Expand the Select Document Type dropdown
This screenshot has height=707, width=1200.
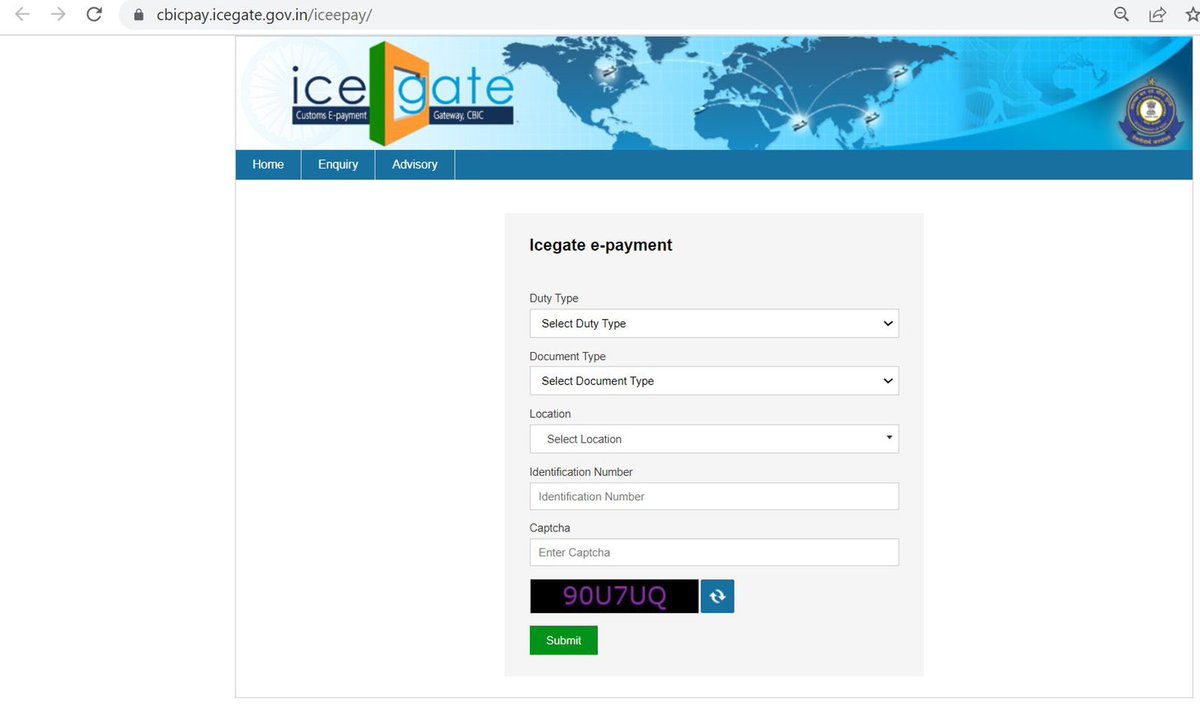click(x=714, y=381)
